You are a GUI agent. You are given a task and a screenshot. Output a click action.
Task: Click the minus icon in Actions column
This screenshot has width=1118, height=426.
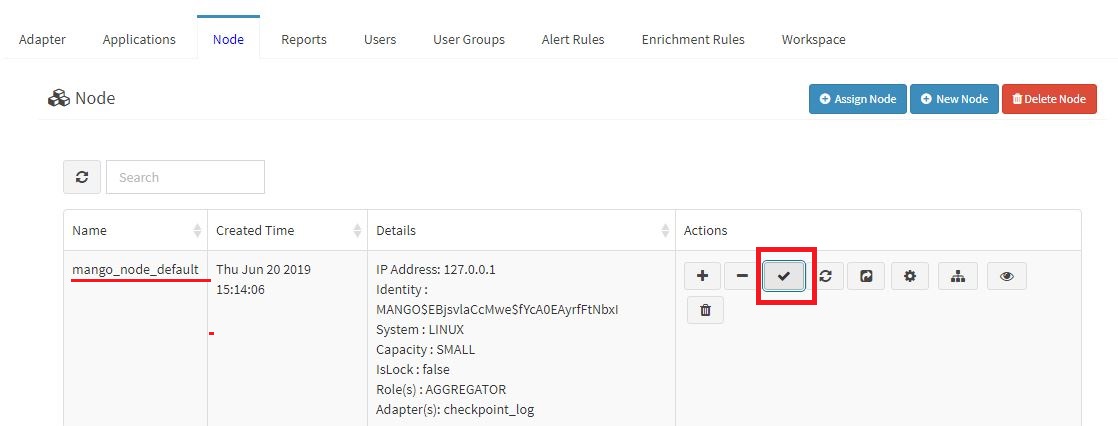[x=742, y=276]
